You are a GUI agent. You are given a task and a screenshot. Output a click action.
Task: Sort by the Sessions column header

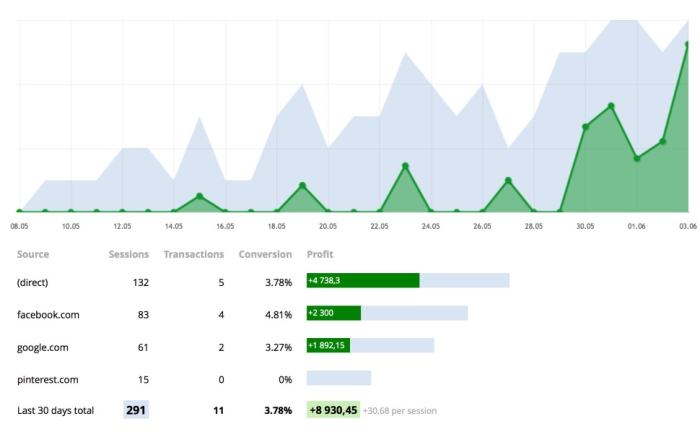pos(128,254)
